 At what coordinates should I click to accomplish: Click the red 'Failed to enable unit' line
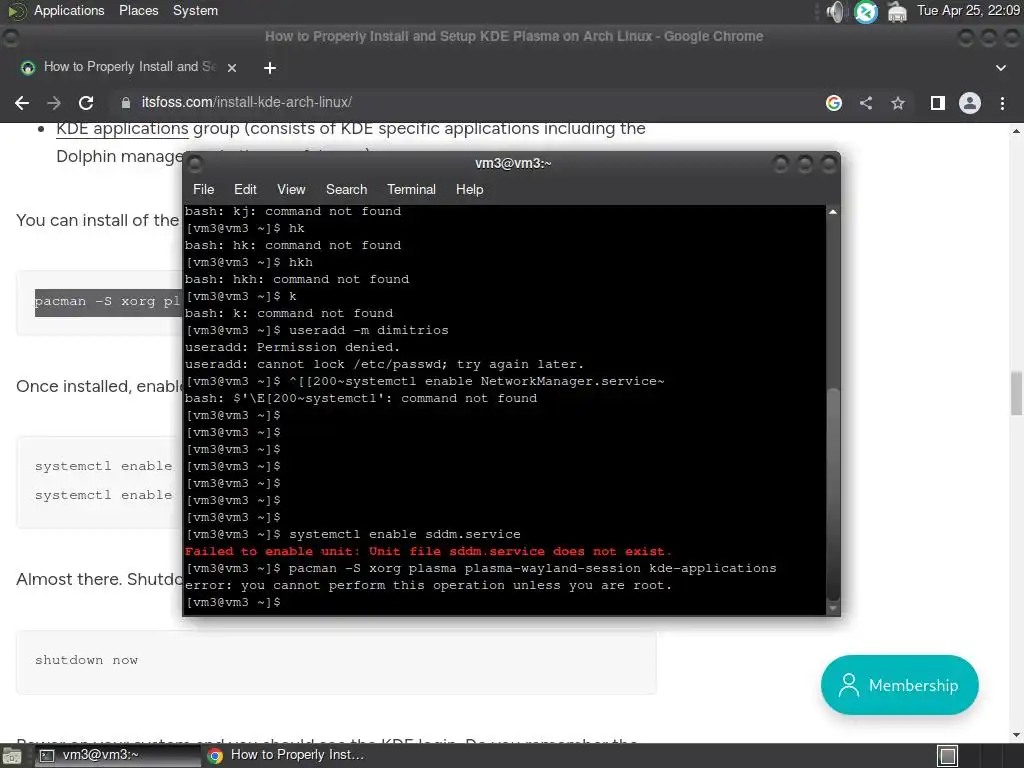428,551
